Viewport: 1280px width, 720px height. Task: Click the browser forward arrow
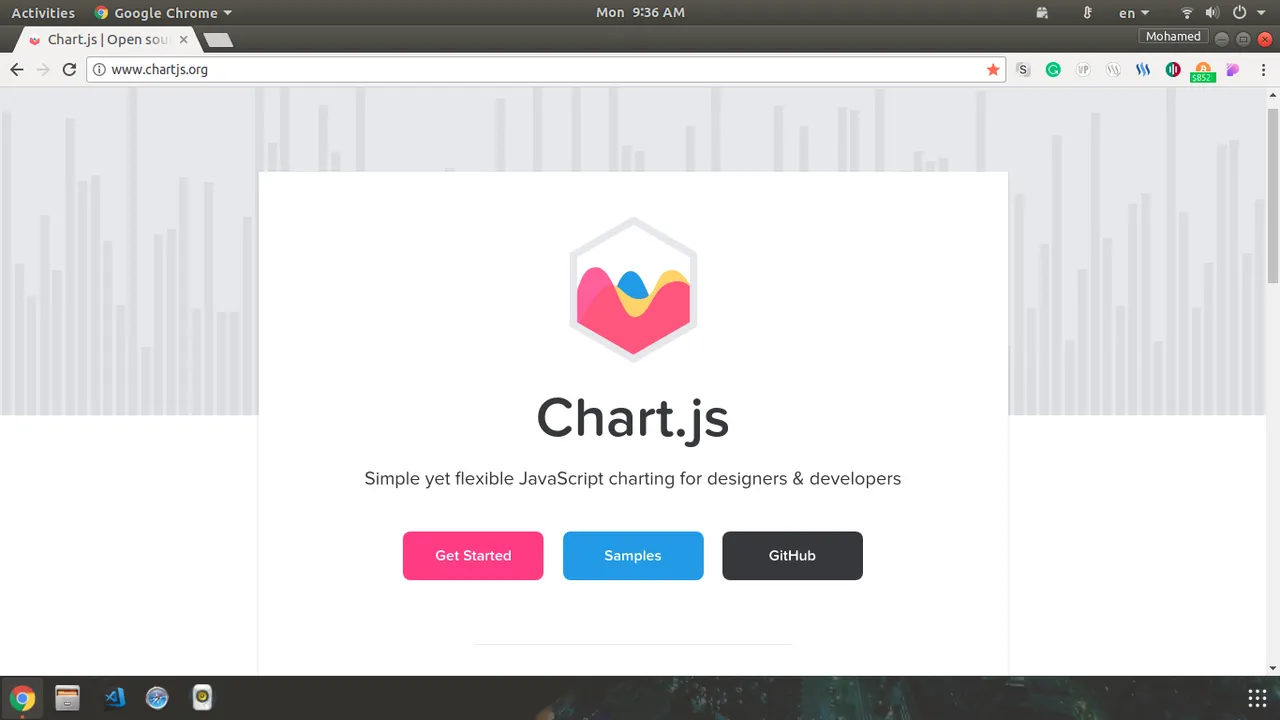click(x=42, y=69)
